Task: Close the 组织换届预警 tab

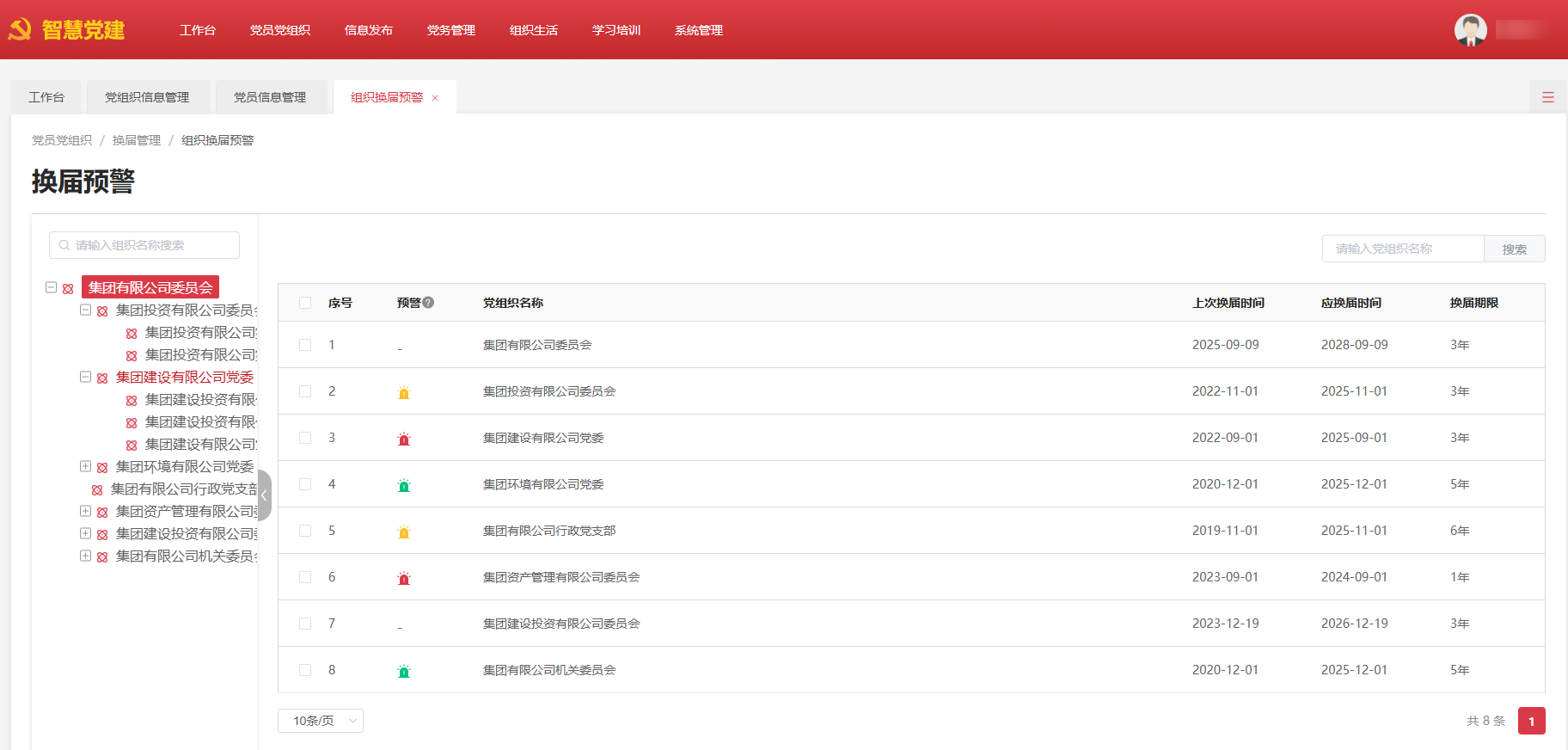Action: coord(435,98)
